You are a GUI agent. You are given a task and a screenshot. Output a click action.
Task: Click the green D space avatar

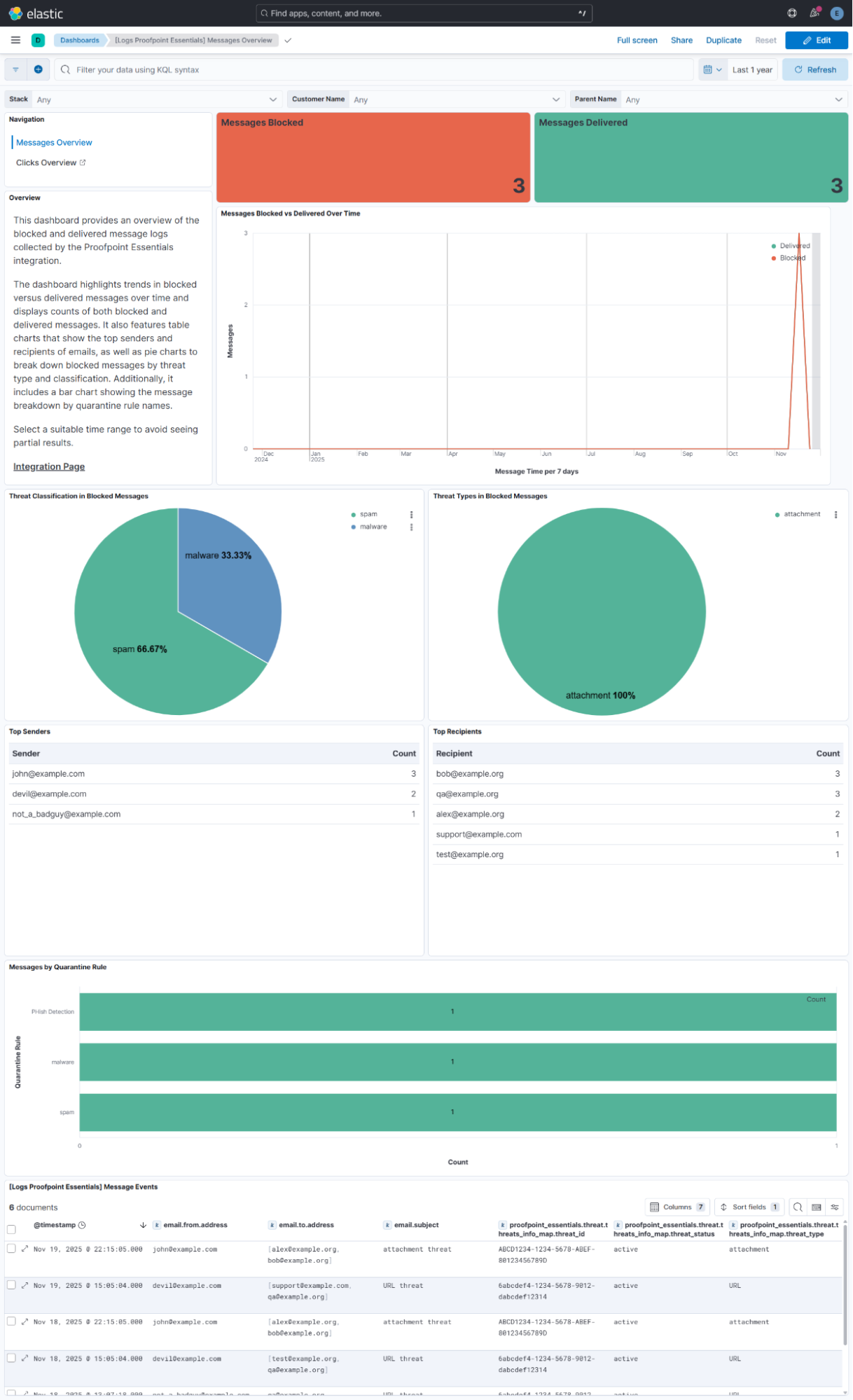tap(38, 40)
